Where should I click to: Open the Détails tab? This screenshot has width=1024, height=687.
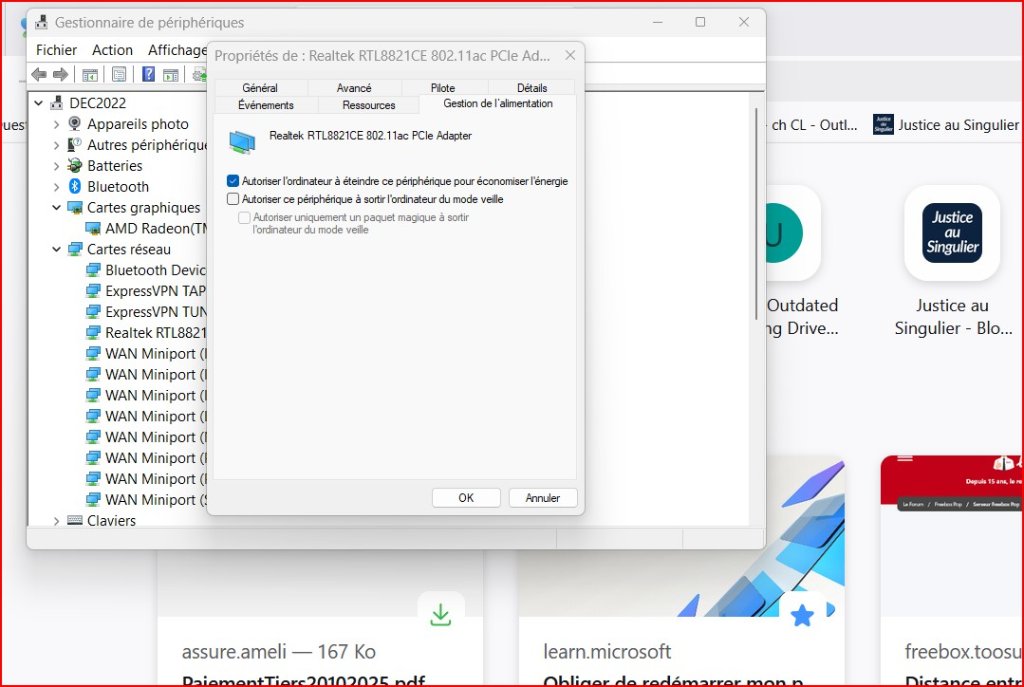click(x=532, y=88)
